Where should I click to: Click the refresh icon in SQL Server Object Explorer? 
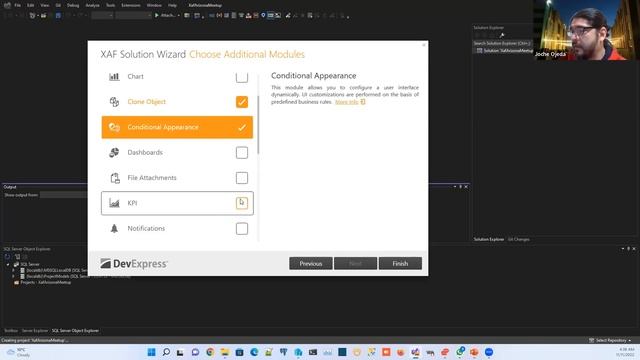coord(7,257)
